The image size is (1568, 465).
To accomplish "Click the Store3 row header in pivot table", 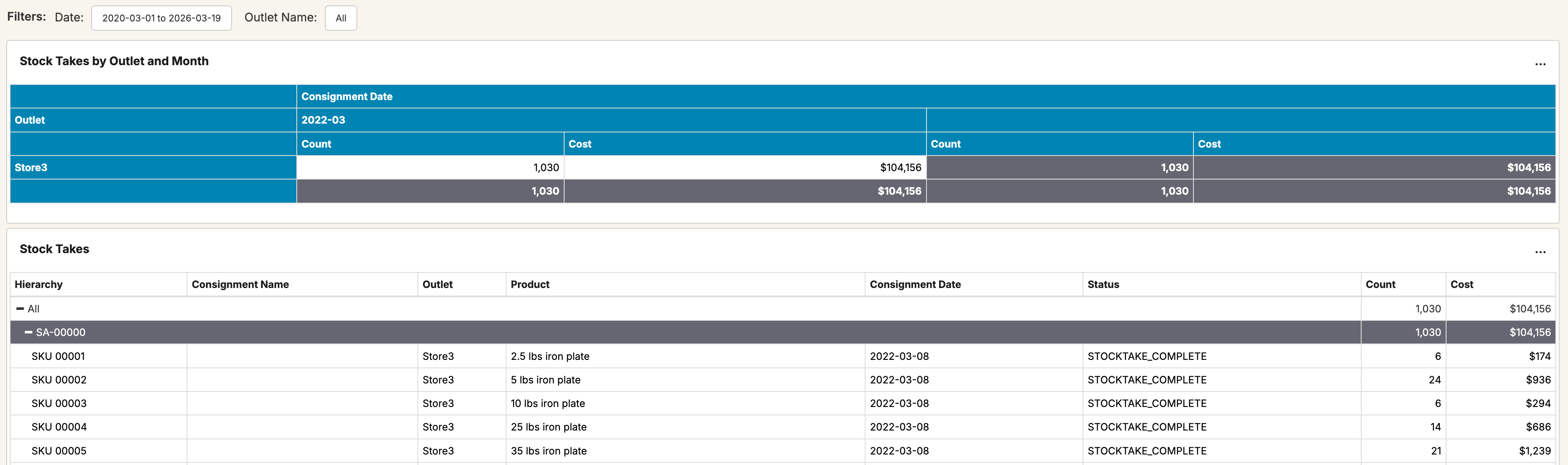I will coord(31,167).
